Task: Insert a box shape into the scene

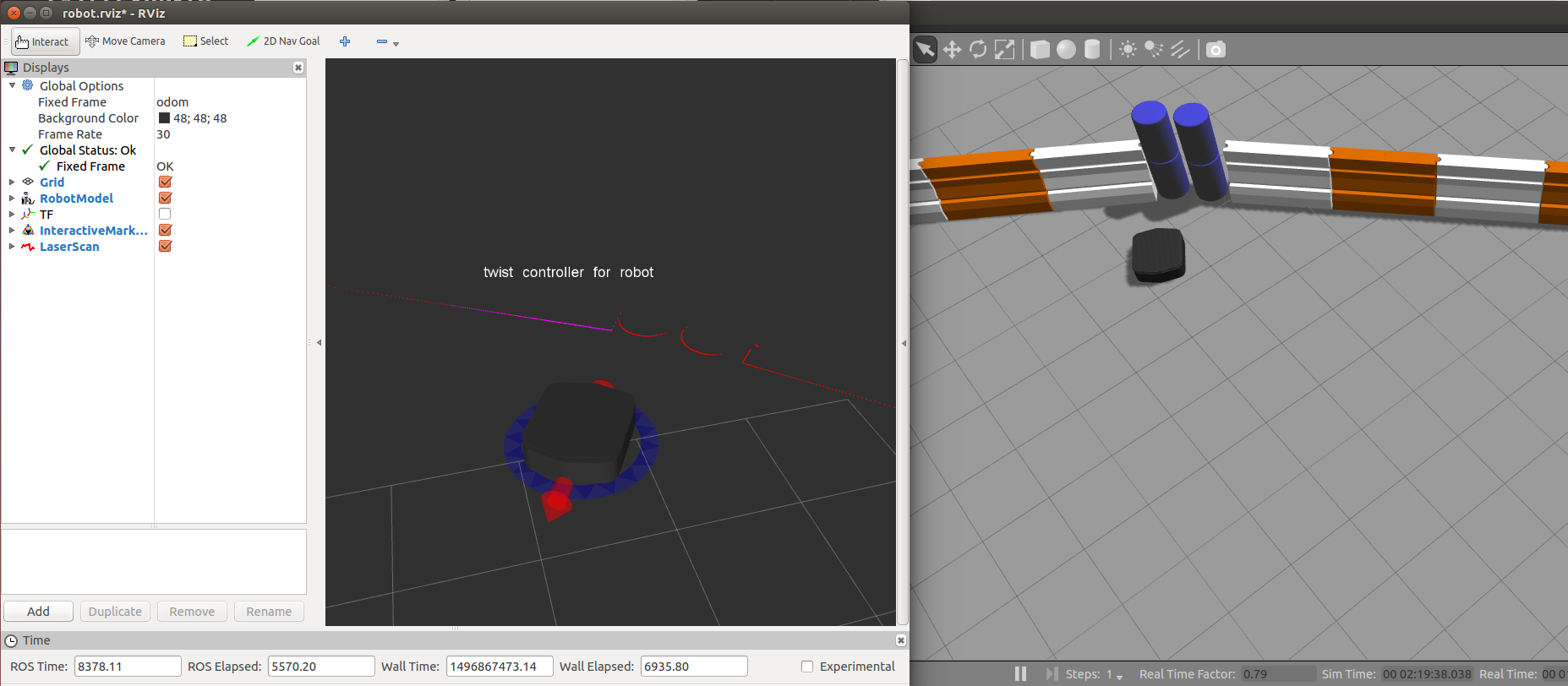Action: (x=1040, y=50)
